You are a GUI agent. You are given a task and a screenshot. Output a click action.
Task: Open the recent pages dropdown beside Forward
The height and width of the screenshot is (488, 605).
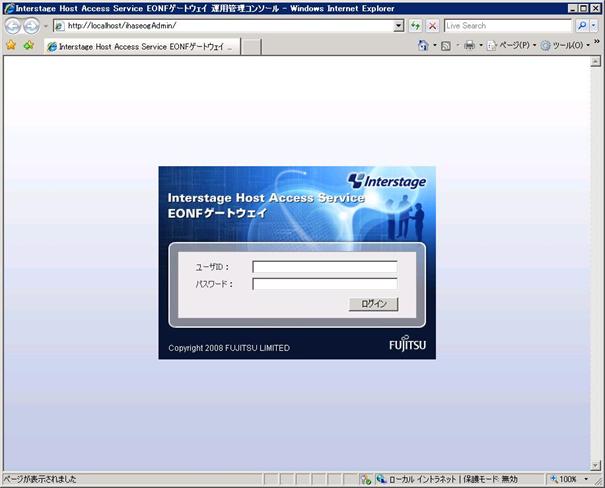[x=46, y=26]
